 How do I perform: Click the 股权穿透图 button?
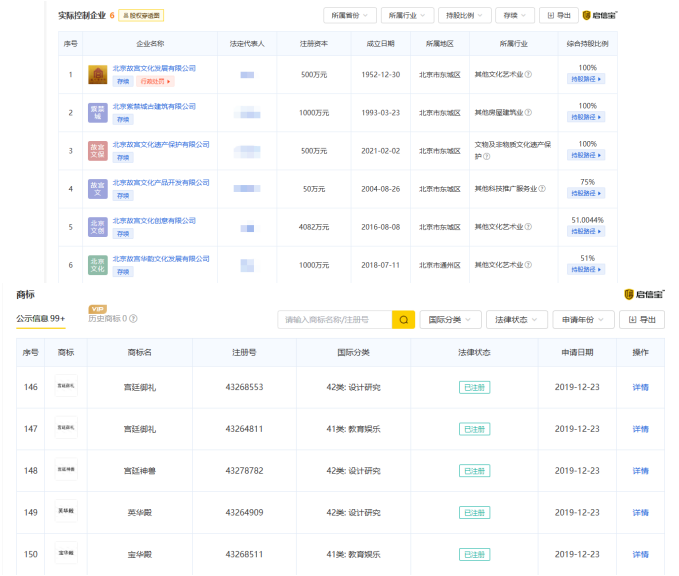tap(141, 16)
